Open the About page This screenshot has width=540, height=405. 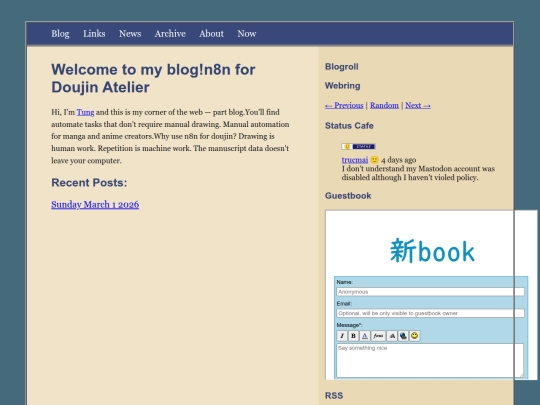click(x=211, y=34)
